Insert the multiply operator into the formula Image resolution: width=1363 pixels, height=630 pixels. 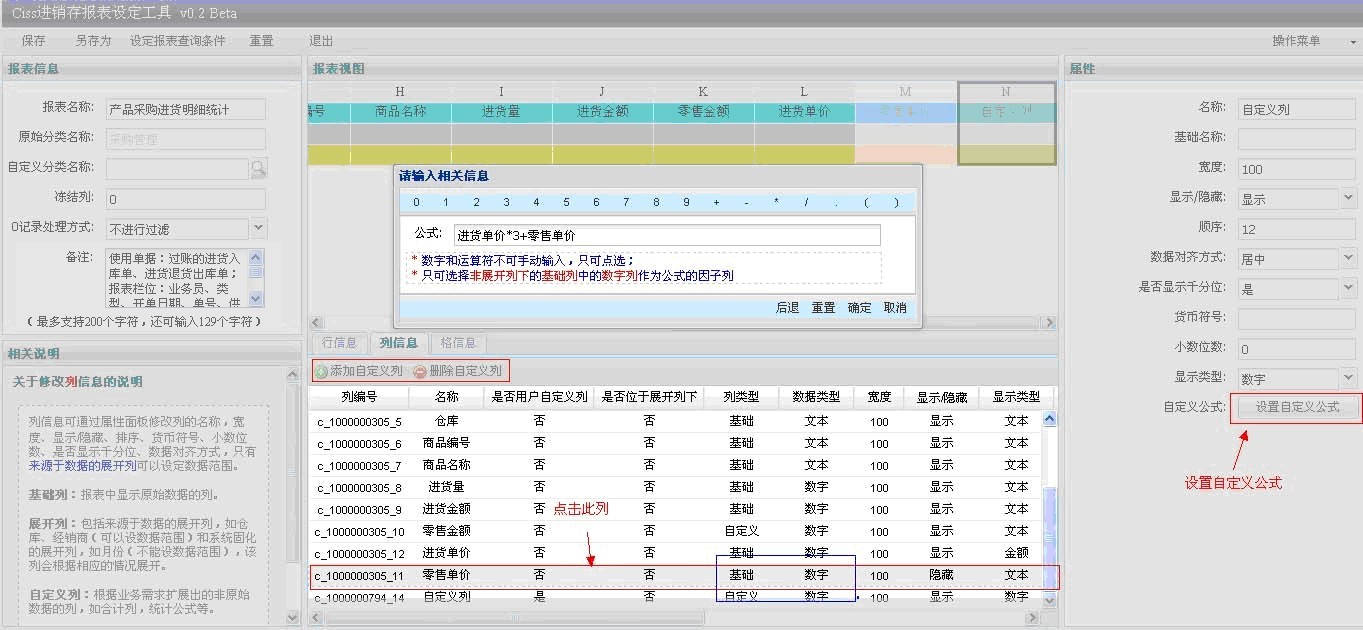(776, 202)
